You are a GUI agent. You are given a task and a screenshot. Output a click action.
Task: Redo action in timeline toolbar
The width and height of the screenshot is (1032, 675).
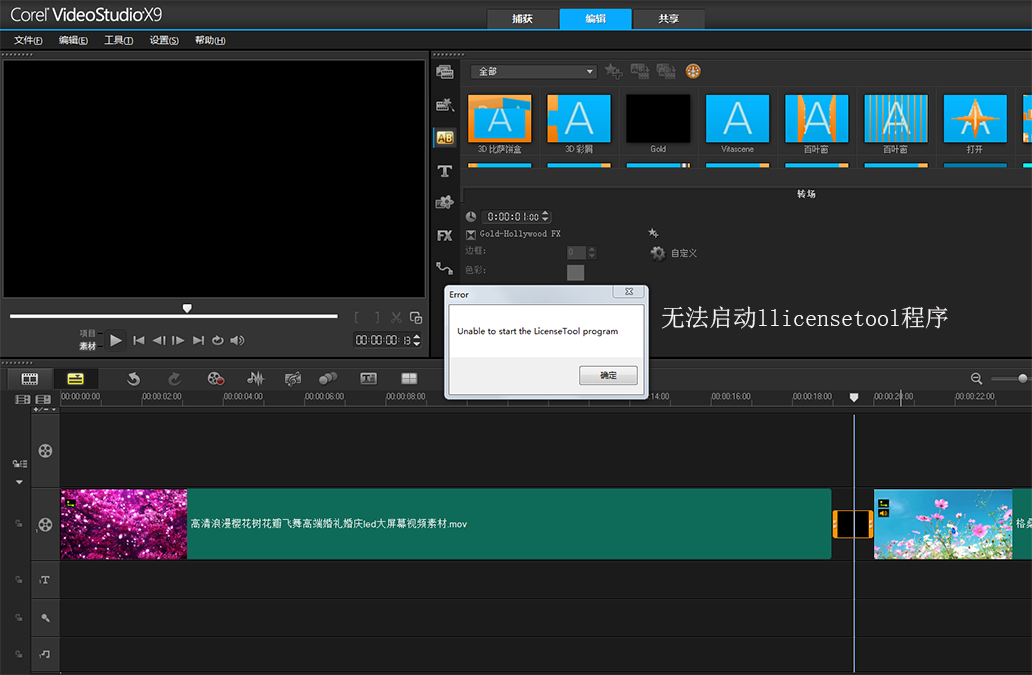[174, 378]
